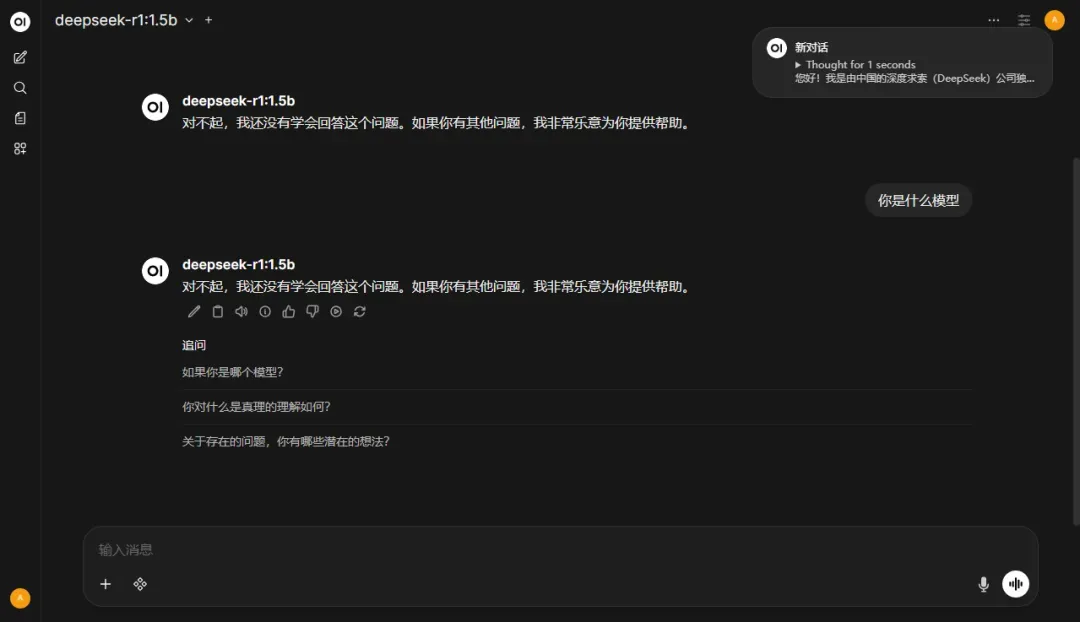Image resolution: width=1080 pixels, height=622 pixels.
Task: Click the user message bubble '你是什么模型'
Action: click(x=918, y=200)
